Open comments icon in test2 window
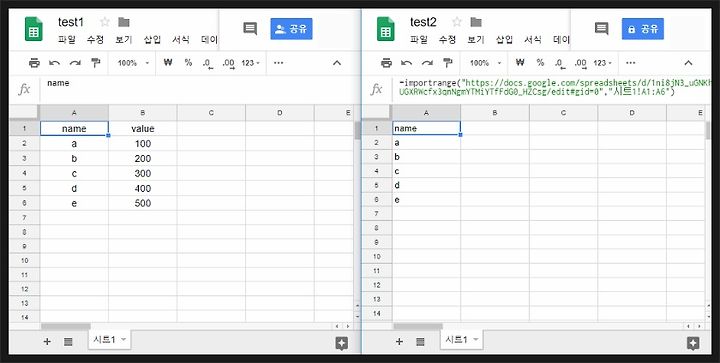The height and width of the screenshot is (363, 720). 601,29
